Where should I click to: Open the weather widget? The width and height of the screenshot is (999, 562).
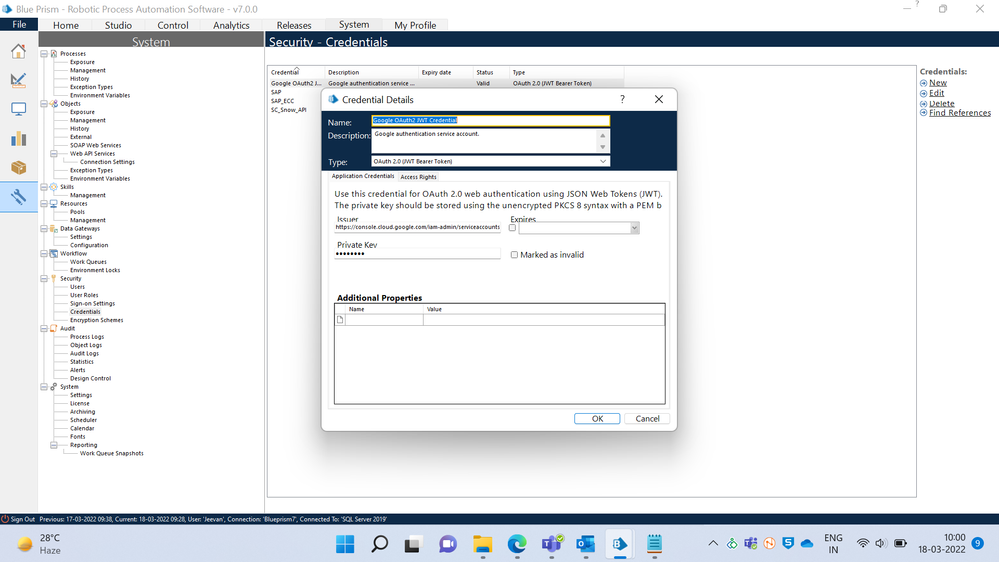pos(40,544)
